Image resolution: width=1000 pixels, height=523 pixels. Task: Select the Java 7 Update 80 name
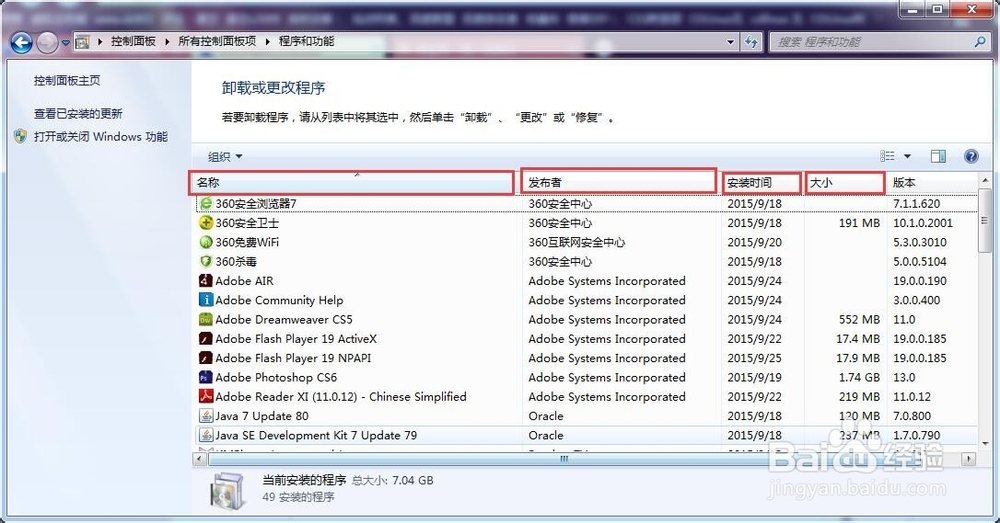pyautogui.click(x=261, y=416)
